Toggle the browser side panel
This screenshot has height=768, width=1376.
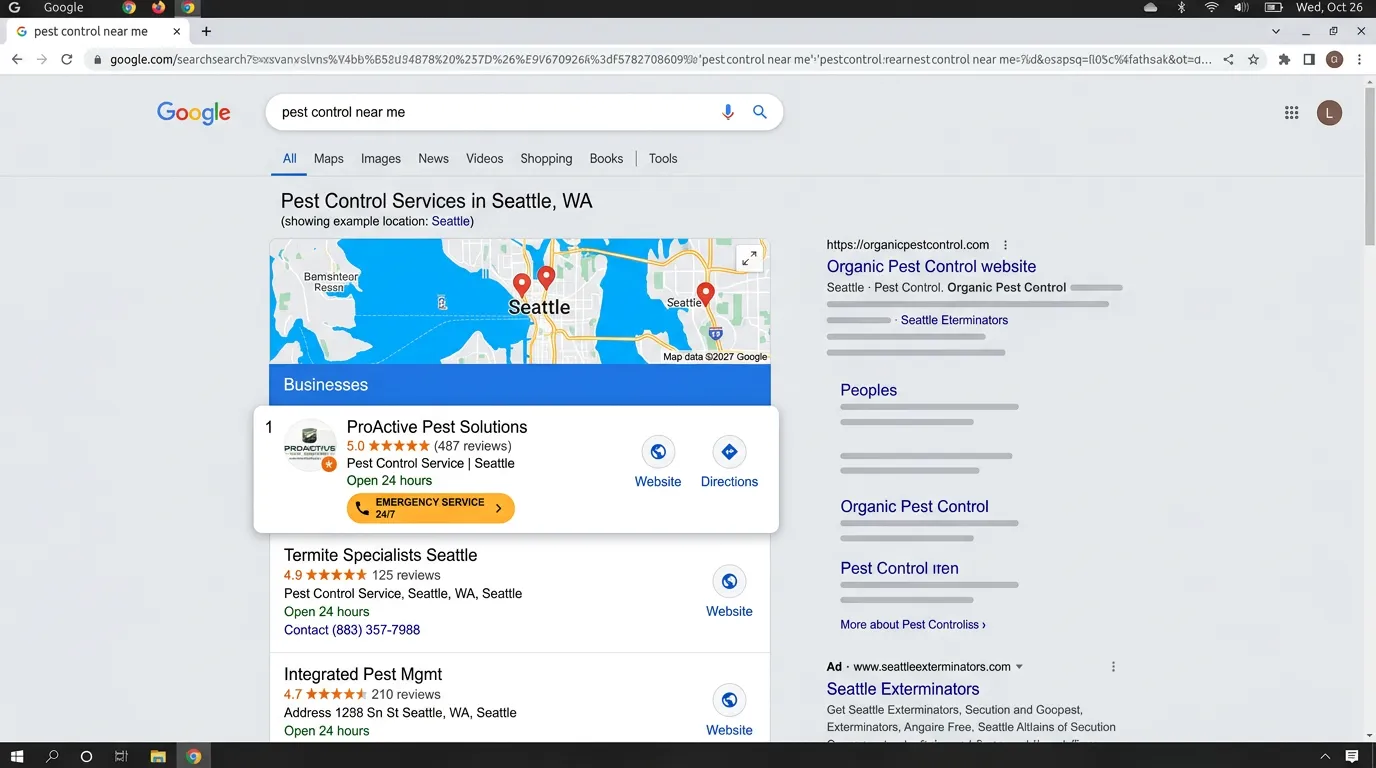click(x=1309, y=60)
